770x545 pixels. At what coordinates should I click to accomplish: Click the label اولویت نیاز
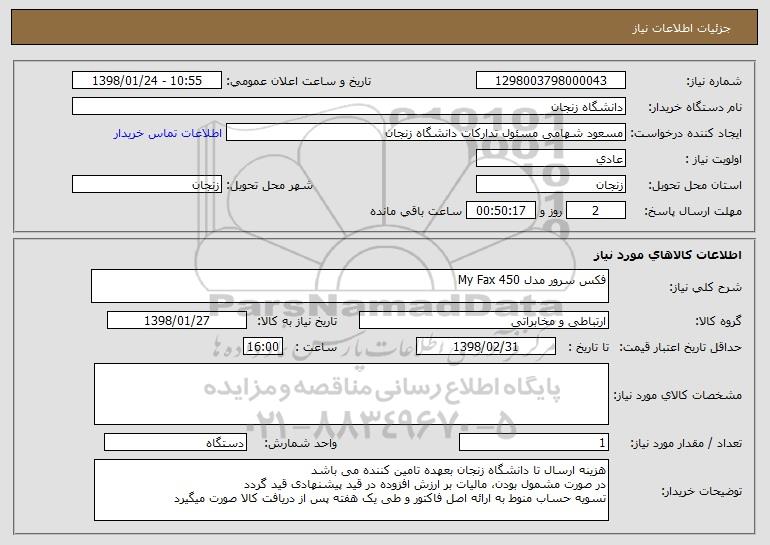[714, 159]
